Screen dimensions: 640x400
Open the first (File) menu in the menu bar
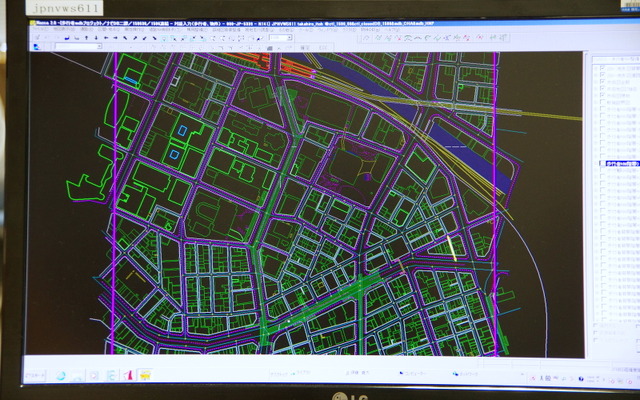pos(42,29)
